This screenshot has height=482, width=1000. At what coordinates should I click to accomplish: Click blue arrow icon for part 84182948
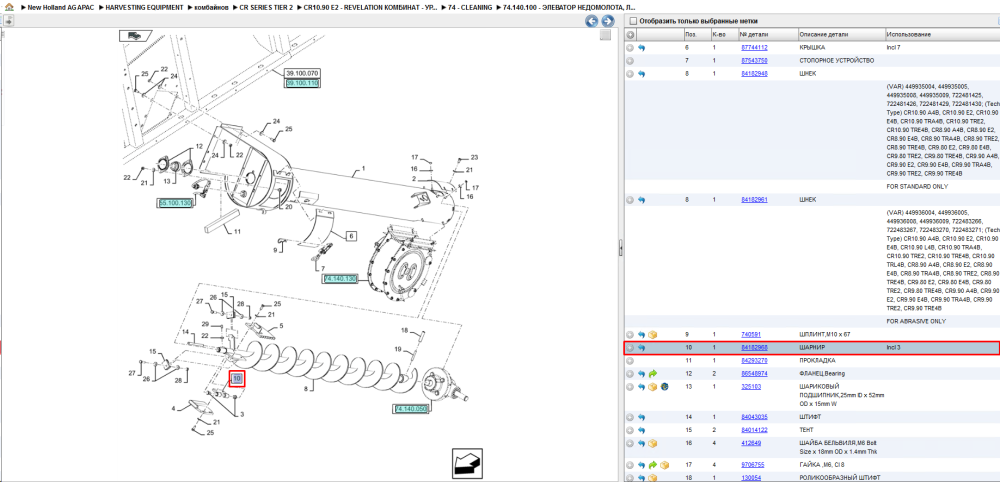point(642,74)
